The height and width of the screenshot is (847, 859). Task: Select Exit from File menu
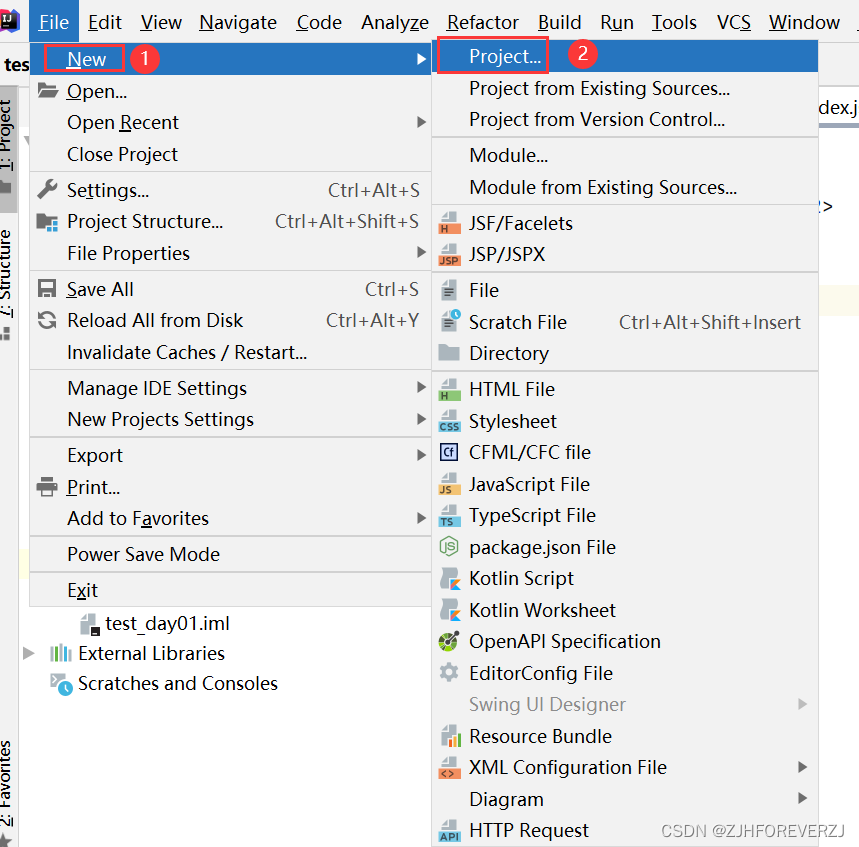tap(230, 590)
